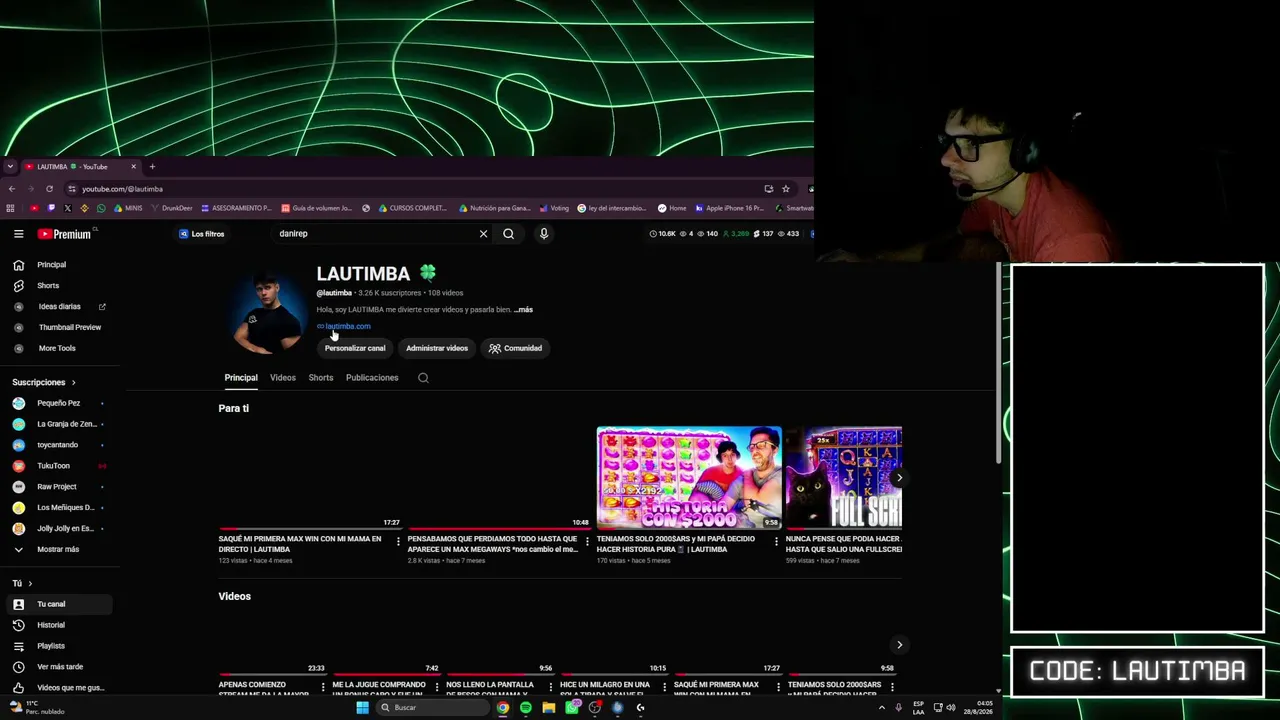Open options for PENSÁBAMOS QUE PERDIAMOS TODO video
This screenshot has height=720, width=1280.
(x=587, y=541)
